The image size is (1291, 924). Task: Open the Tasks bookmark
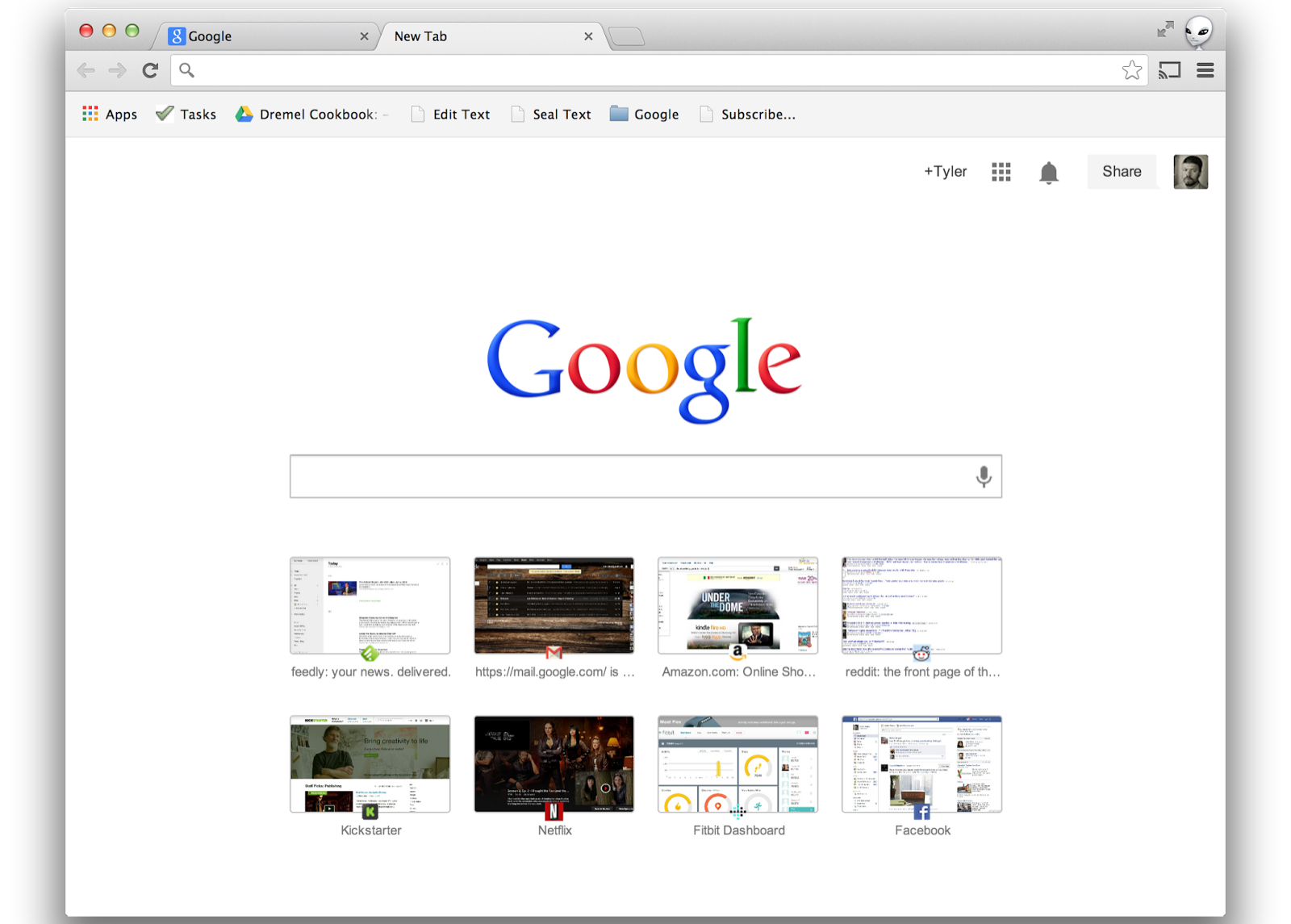(186, 115)
